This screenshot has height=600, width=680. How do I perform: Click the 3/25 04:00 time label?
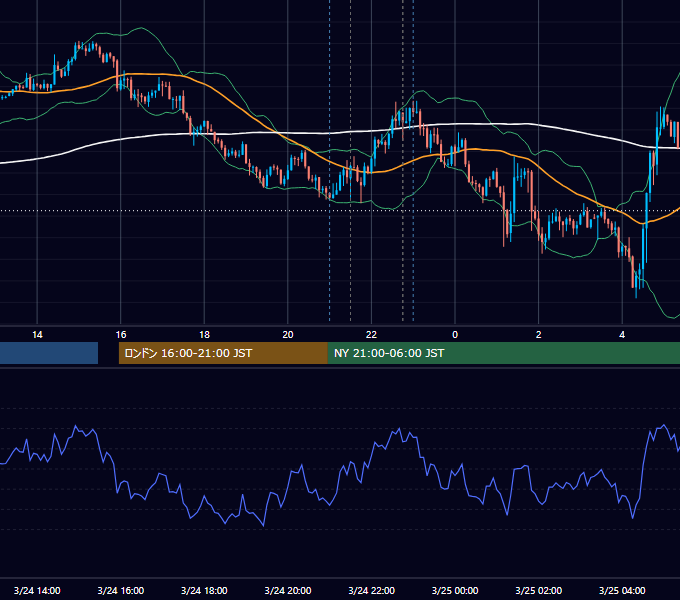[622, 590]
